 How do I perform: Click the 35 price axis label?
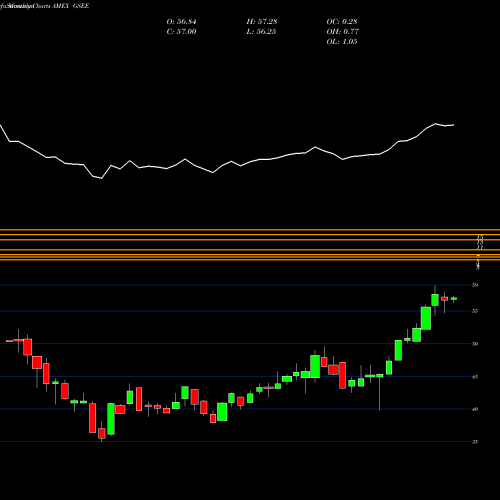pos(475,442)
